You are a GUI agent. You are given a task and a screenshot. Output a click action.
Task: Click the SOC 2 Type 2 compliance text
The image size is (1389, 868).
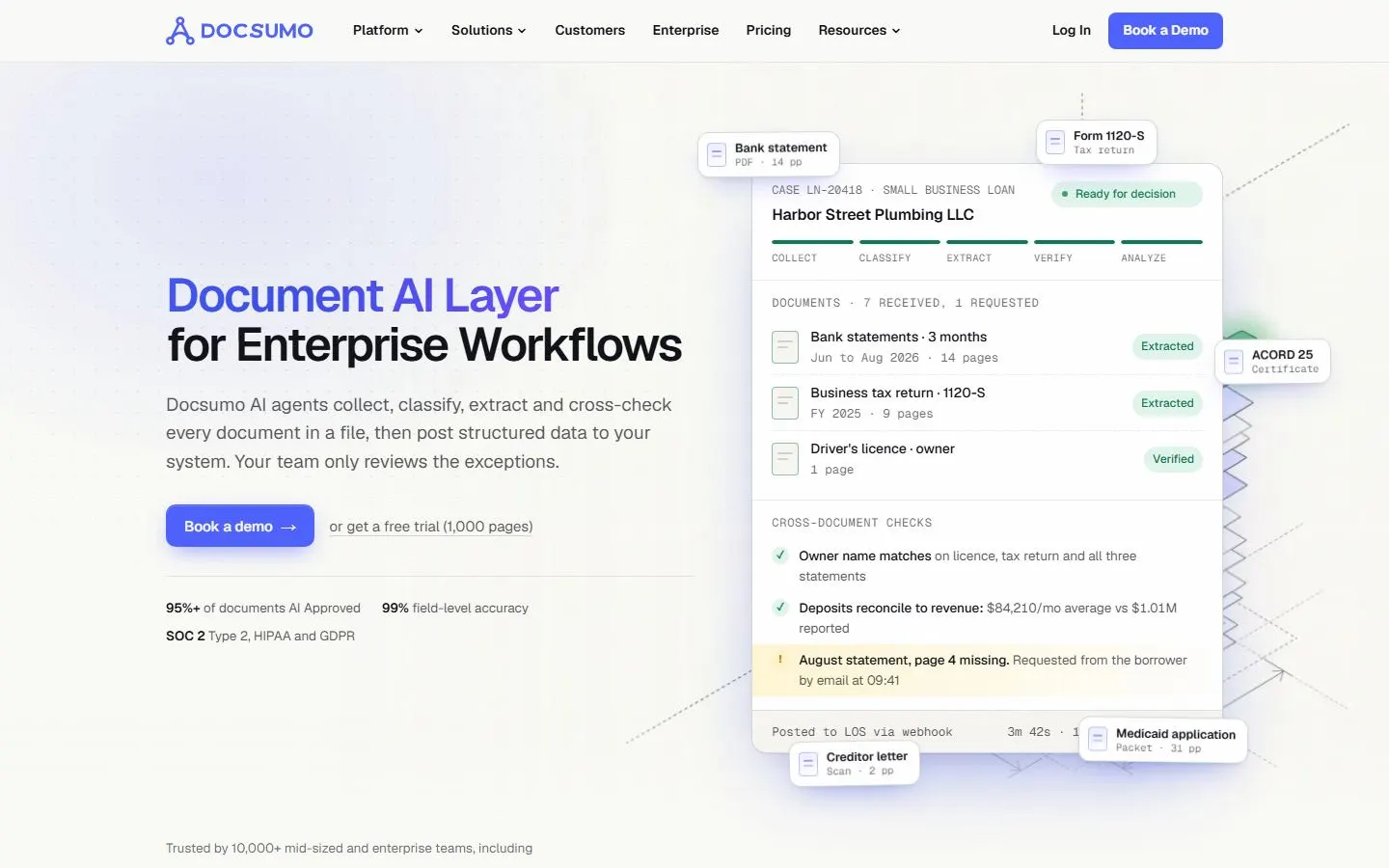(x=260, y=637)
